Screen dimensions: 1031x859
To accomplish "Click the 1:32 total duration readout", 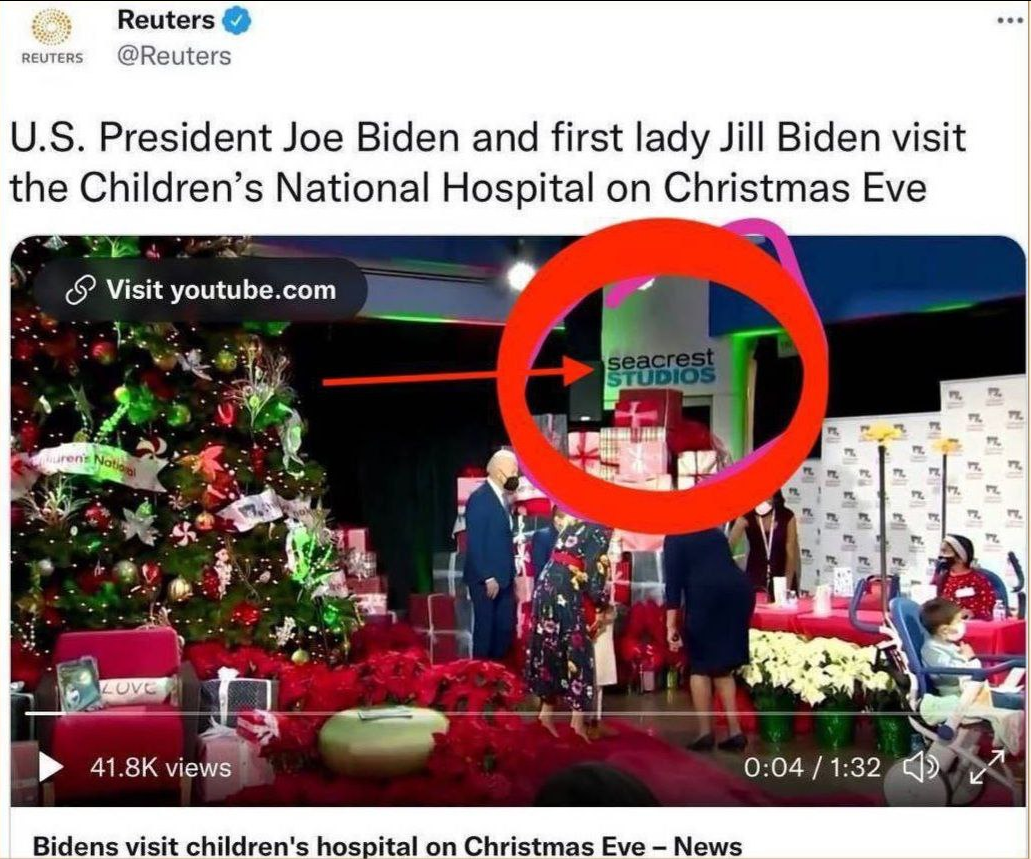I will pyautogui.click(x=854, y=767).
